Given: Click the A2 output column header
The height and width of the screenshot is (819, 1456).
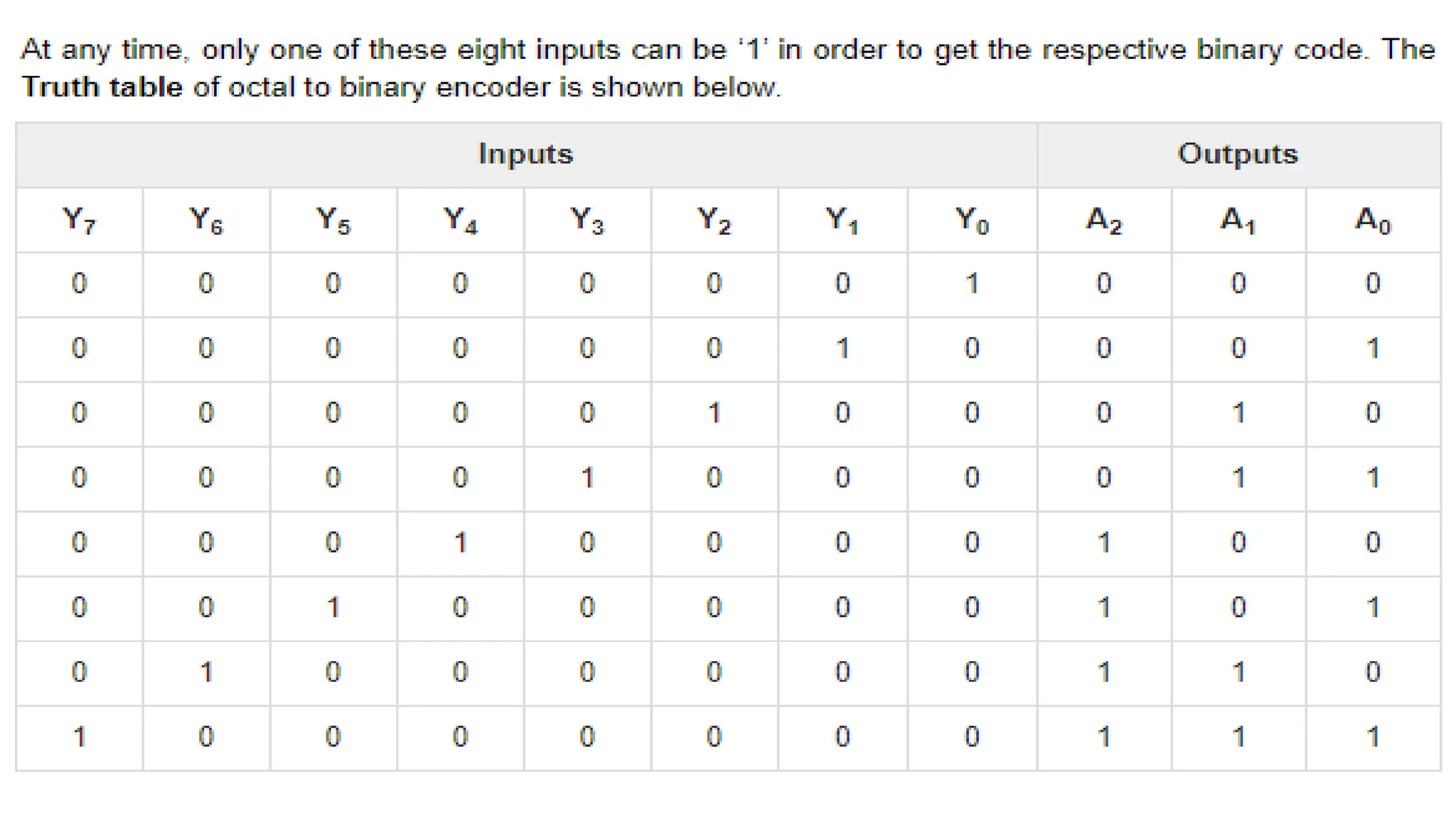Looking at the screenshot, I should coord(1104,220).
